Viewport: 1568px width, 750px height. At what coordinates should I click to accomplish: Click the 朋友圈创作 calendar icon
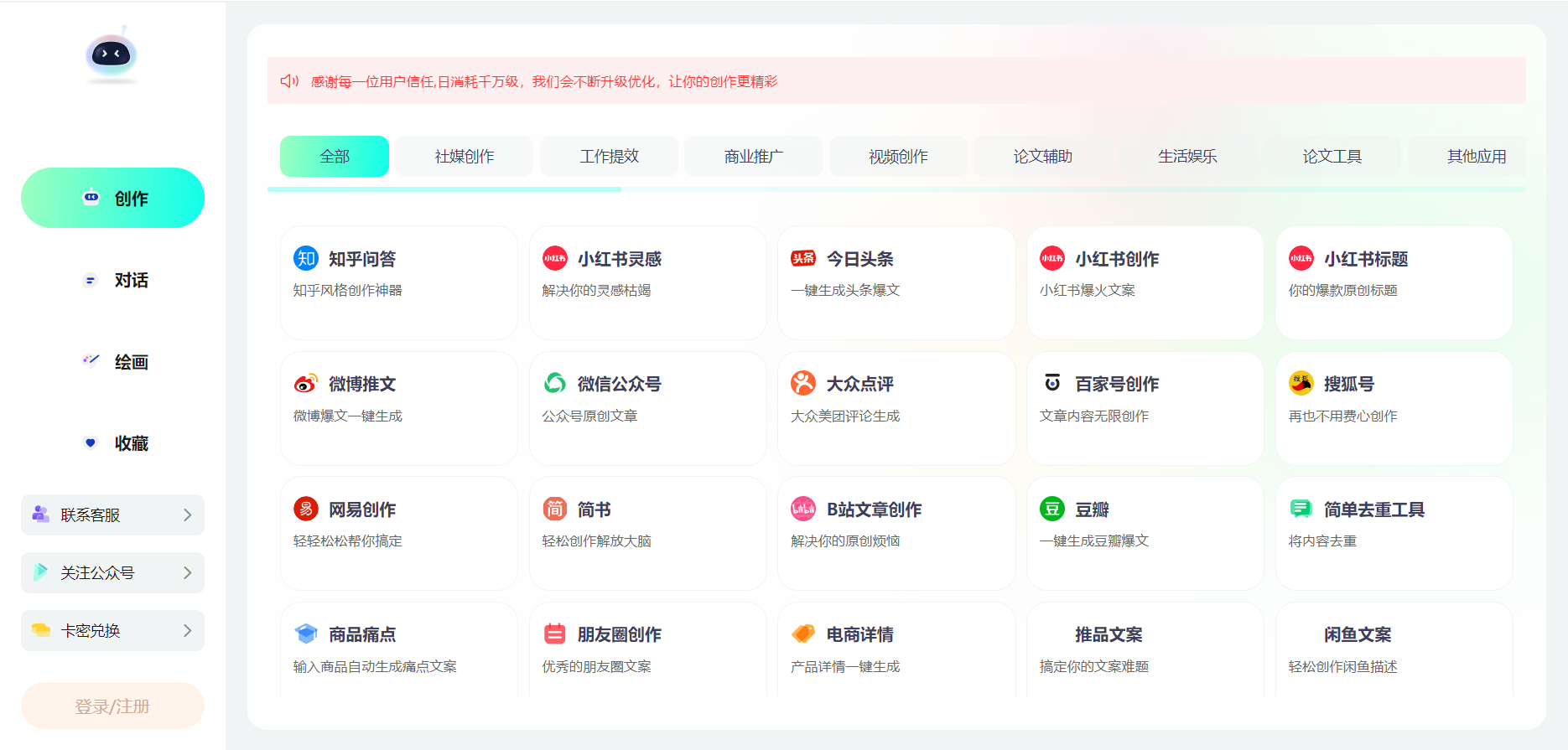pyautogui.click(x=555, y=634)
